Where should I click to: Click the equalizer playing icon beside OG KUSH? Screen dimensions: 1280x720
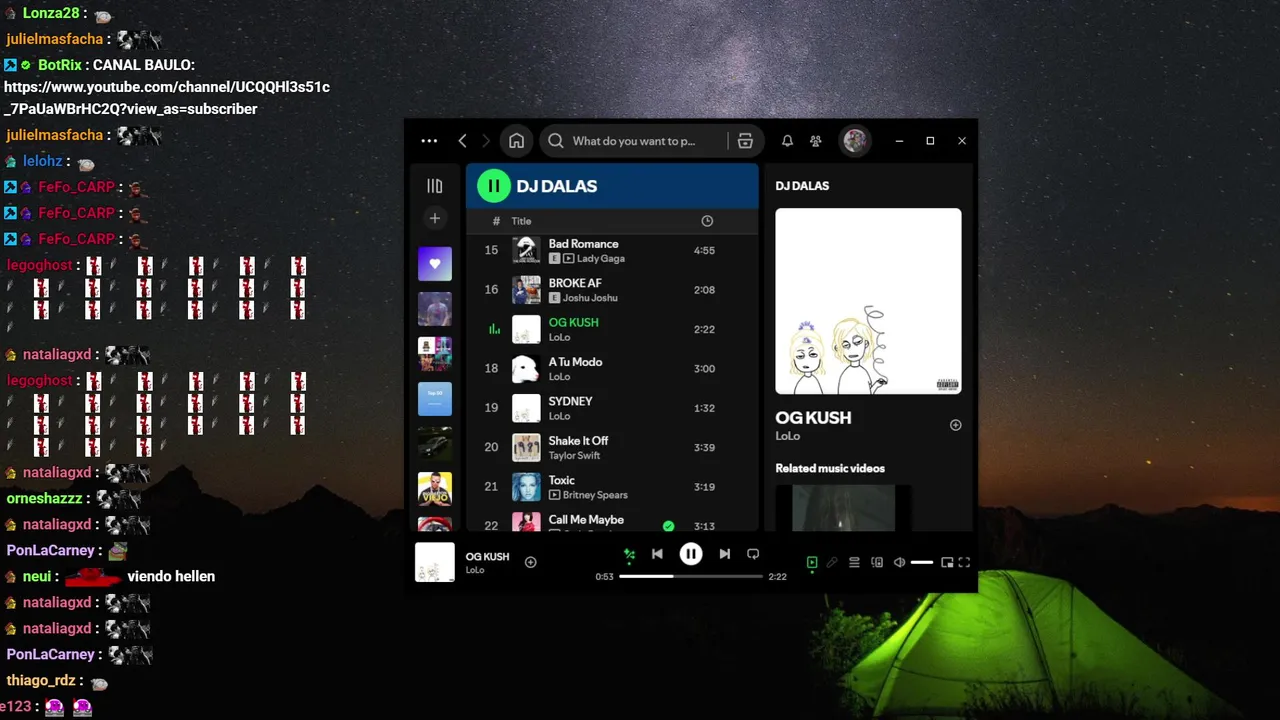click(493, 329)
